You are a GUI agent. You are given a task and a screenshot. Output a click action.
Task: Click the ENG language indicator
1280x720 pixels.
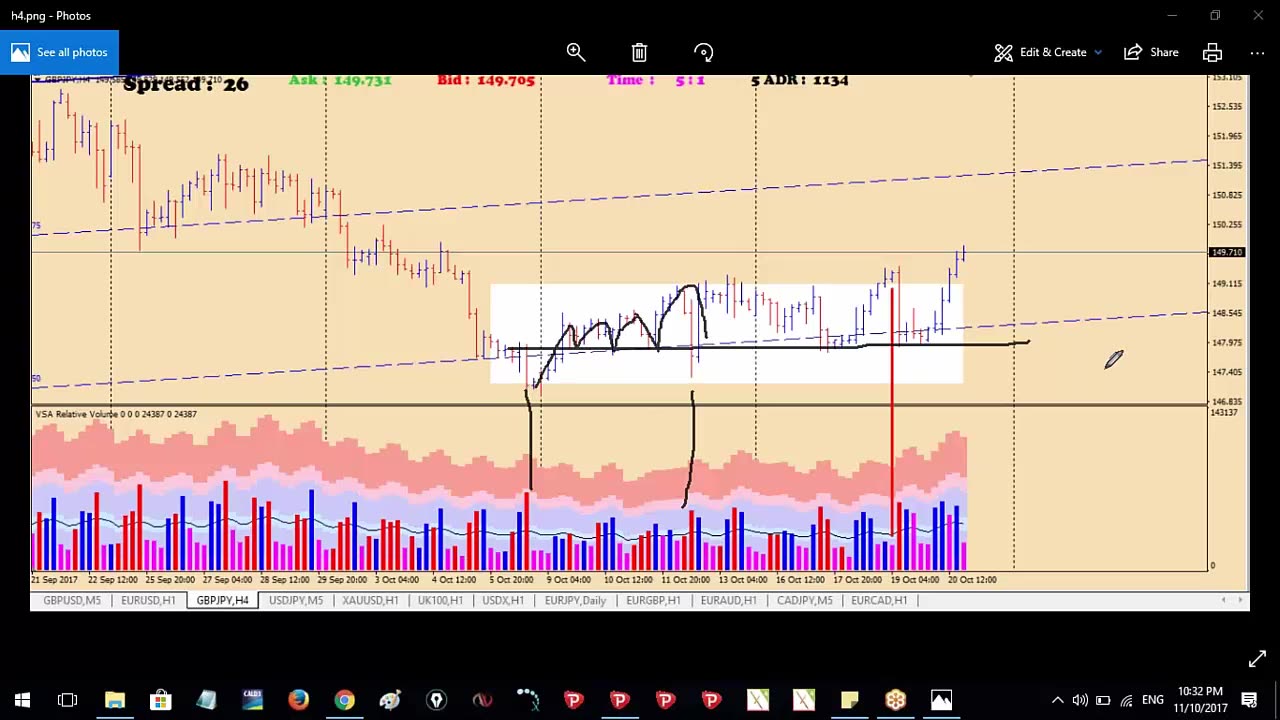pos(1153,700)
